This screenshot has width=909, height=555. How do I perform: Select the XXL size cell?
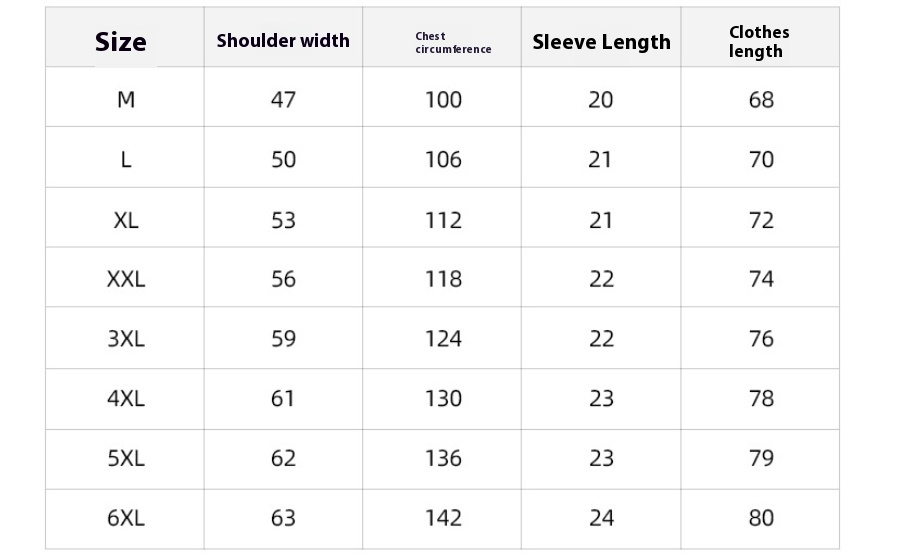[x=126, y=279]
